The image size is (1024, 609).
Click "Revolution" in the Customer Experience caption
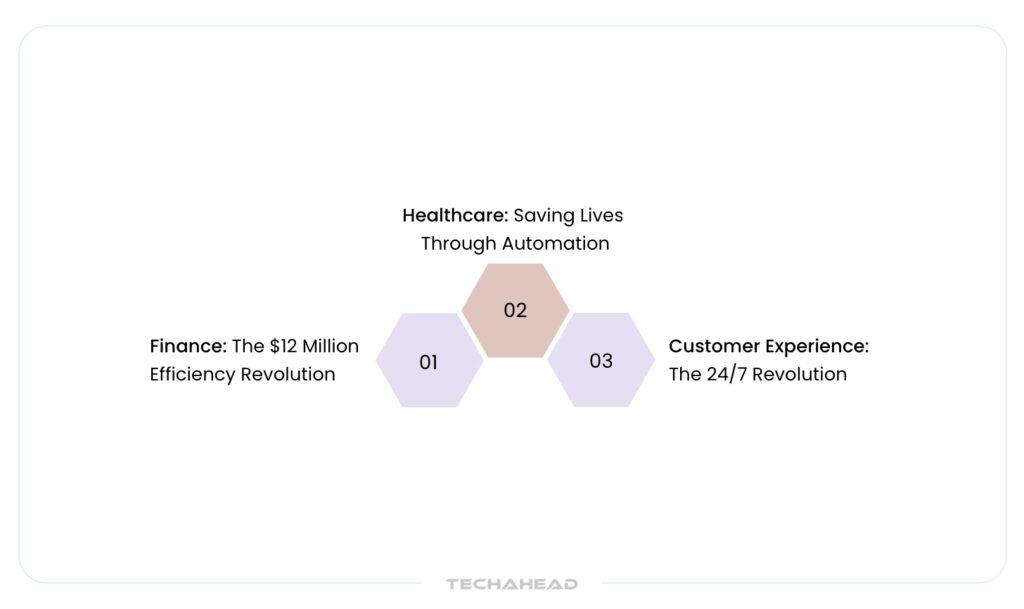[800, 375]
